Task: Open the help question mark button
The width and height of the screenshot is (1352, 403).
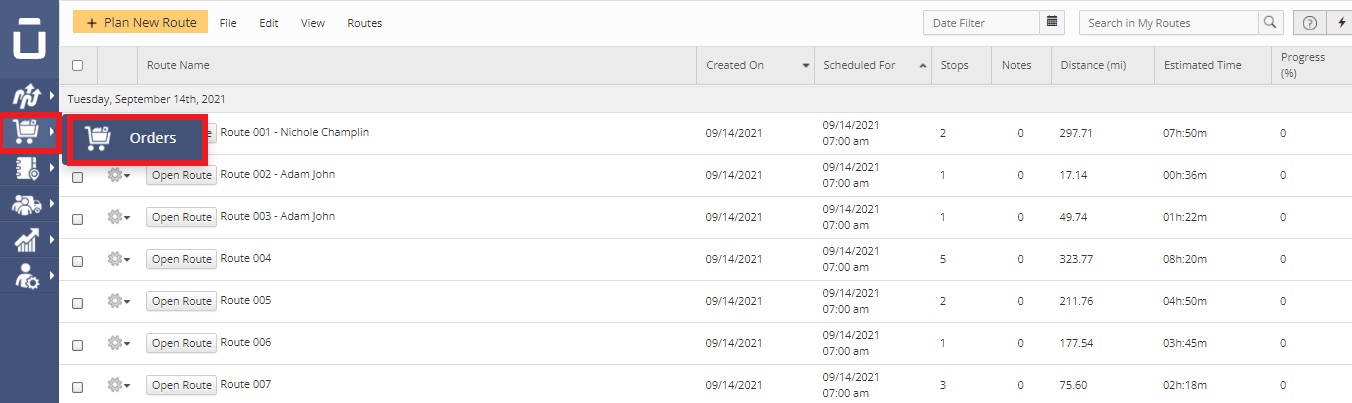Action: coord(1309,22)
